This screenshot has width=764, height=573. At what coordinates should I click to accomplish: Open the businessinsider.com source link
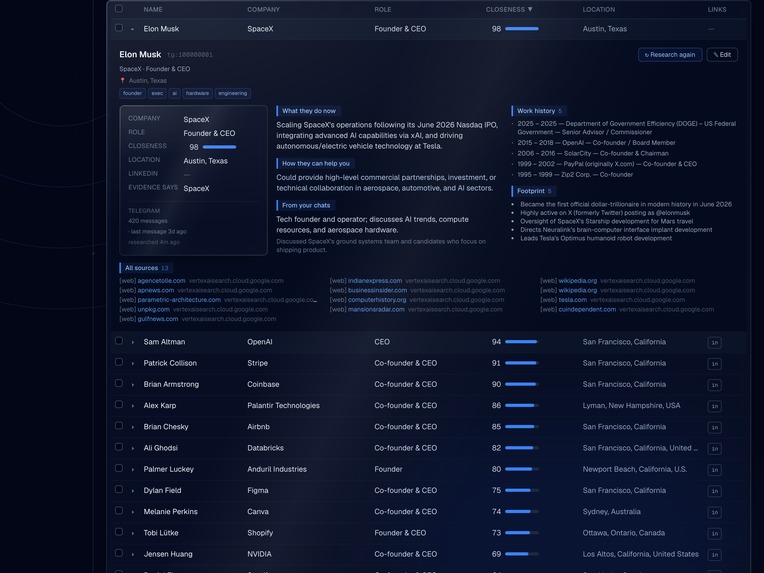point(377,290)
